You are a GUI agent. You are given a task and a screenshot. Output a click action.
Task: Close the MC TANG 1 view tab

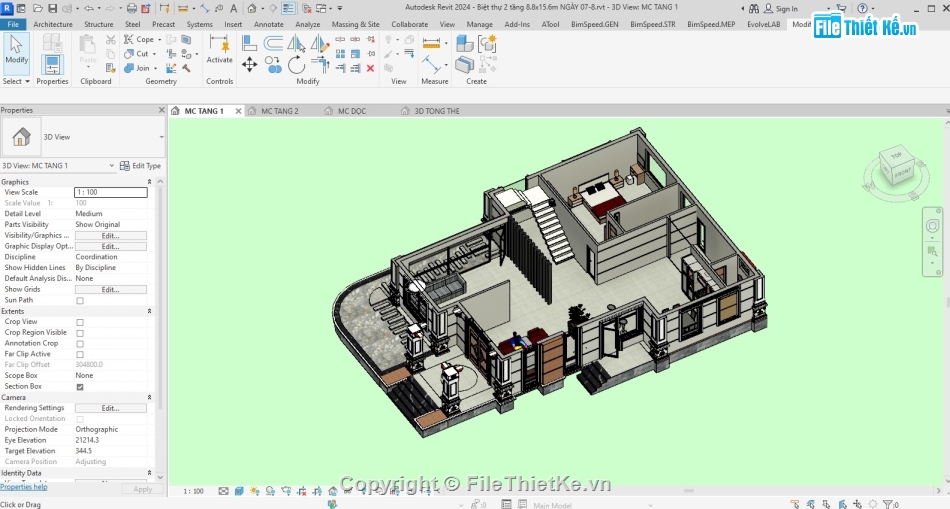[x=238, y=111]
